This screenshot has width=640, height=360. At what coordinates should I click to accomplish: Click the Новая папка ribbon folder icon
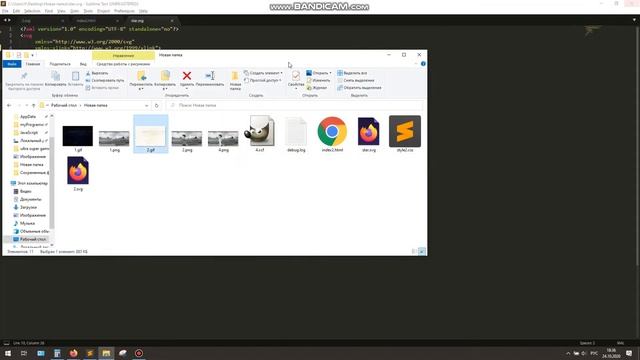click(x=235, y=76)
